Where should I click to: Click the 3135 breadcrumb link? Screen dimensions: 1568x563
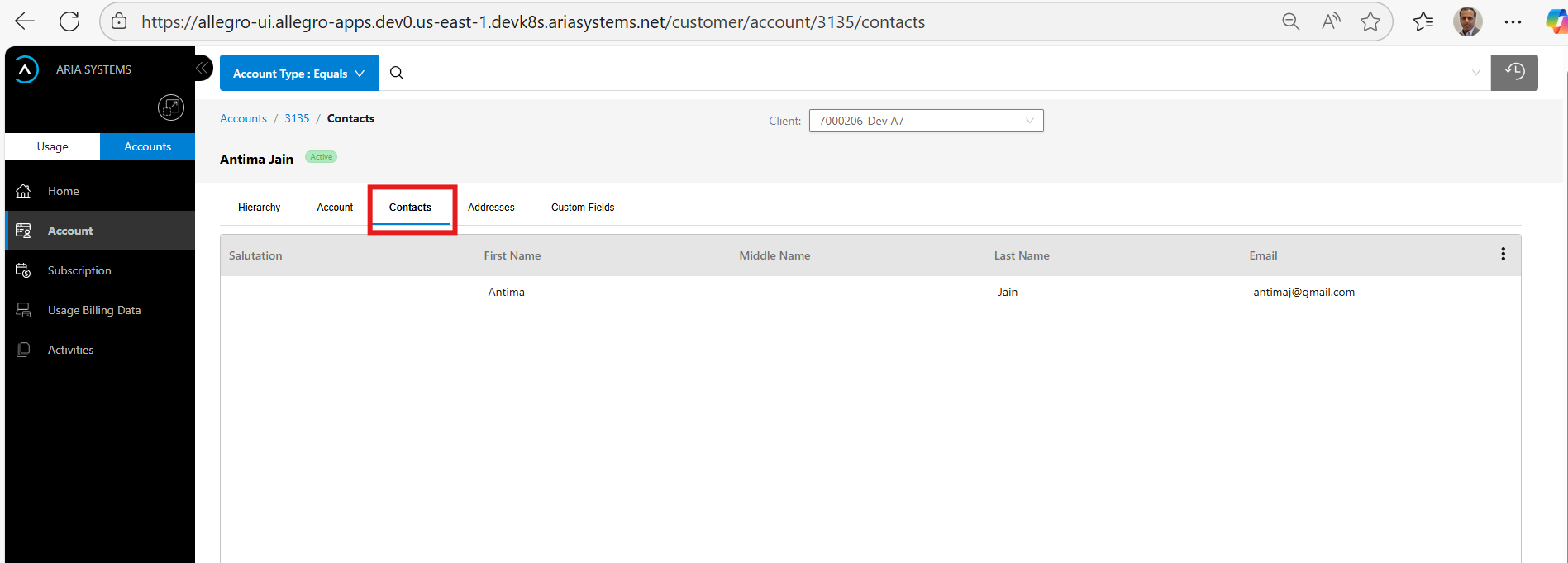pos(297,118)
